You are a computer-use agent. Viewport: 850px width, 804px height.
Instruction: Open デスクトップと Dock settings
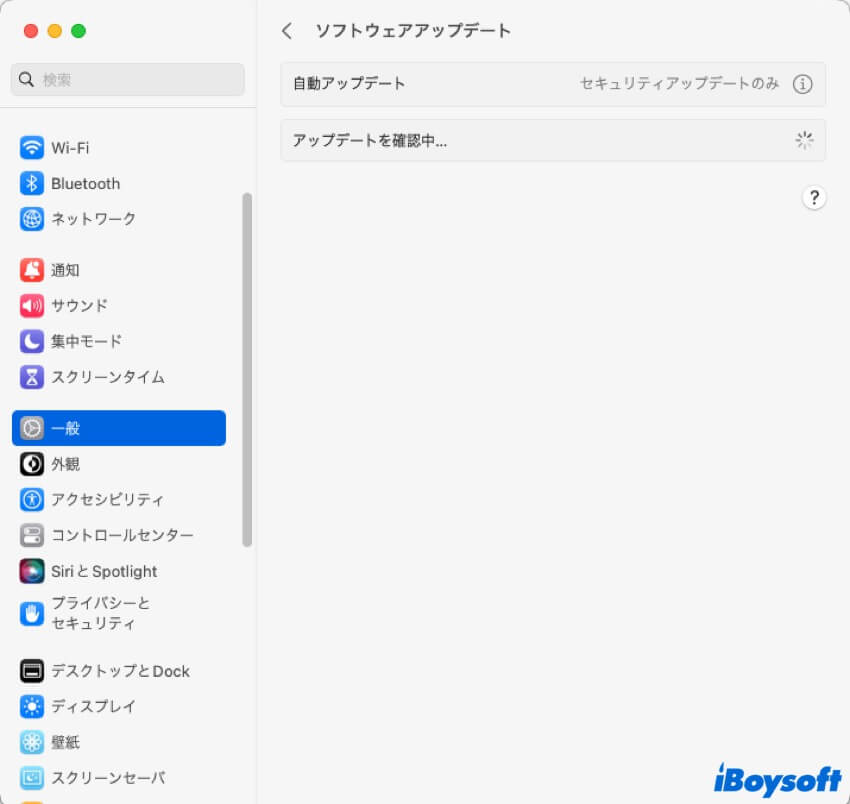120,671
